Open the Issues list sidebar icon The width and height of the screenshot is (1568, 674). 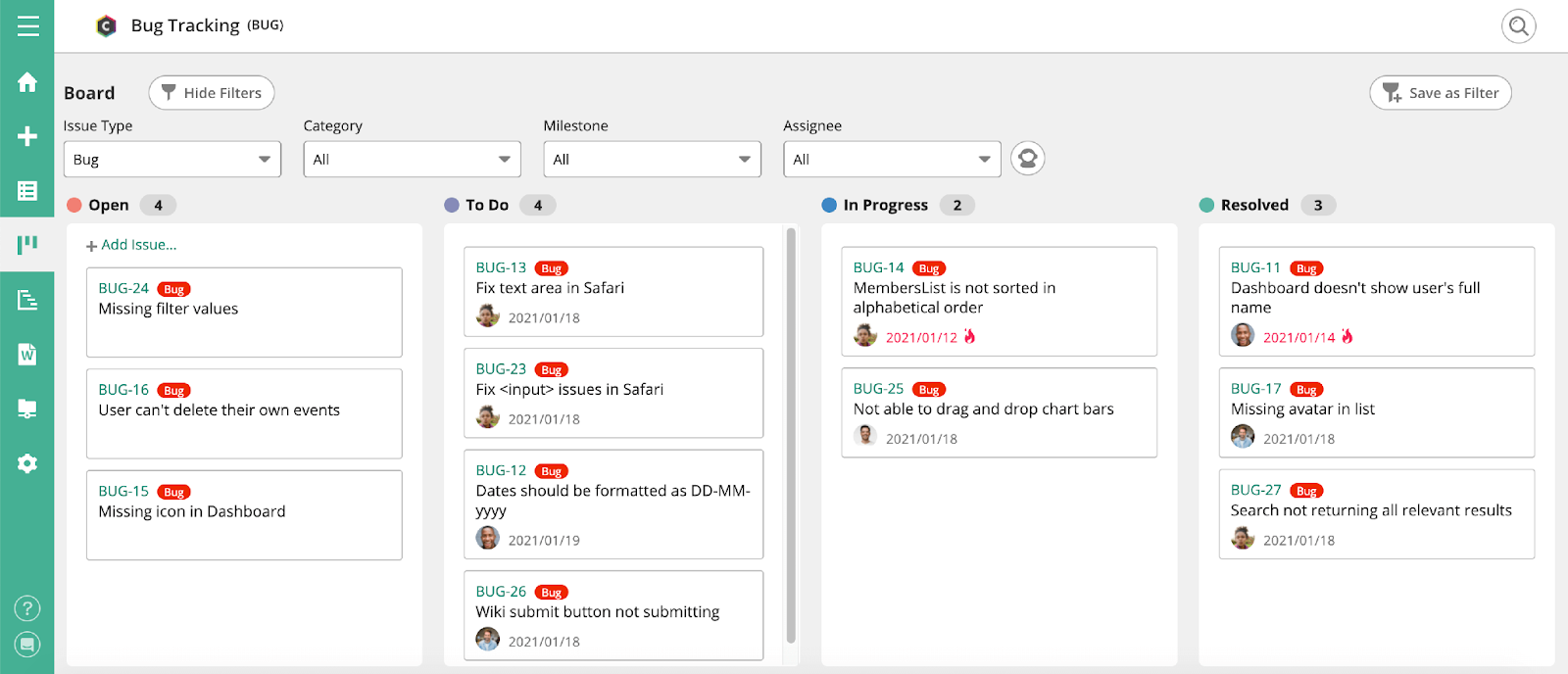[x=27, y=191]
